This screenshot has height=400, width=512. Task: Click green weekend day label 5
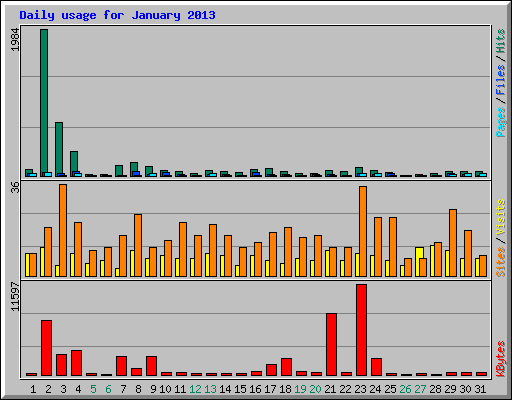[x=93, y=389]
